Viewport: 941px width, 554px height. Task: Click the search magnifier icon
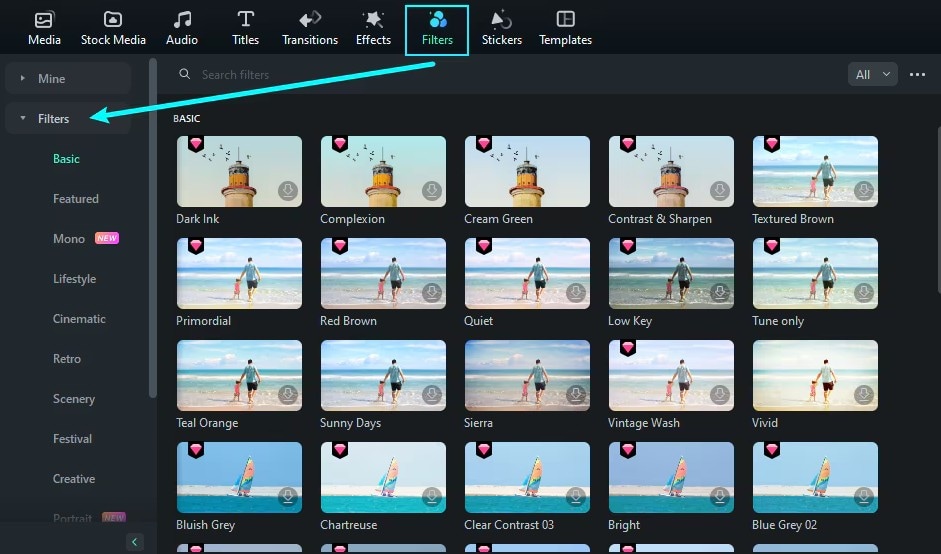point(184,74)
